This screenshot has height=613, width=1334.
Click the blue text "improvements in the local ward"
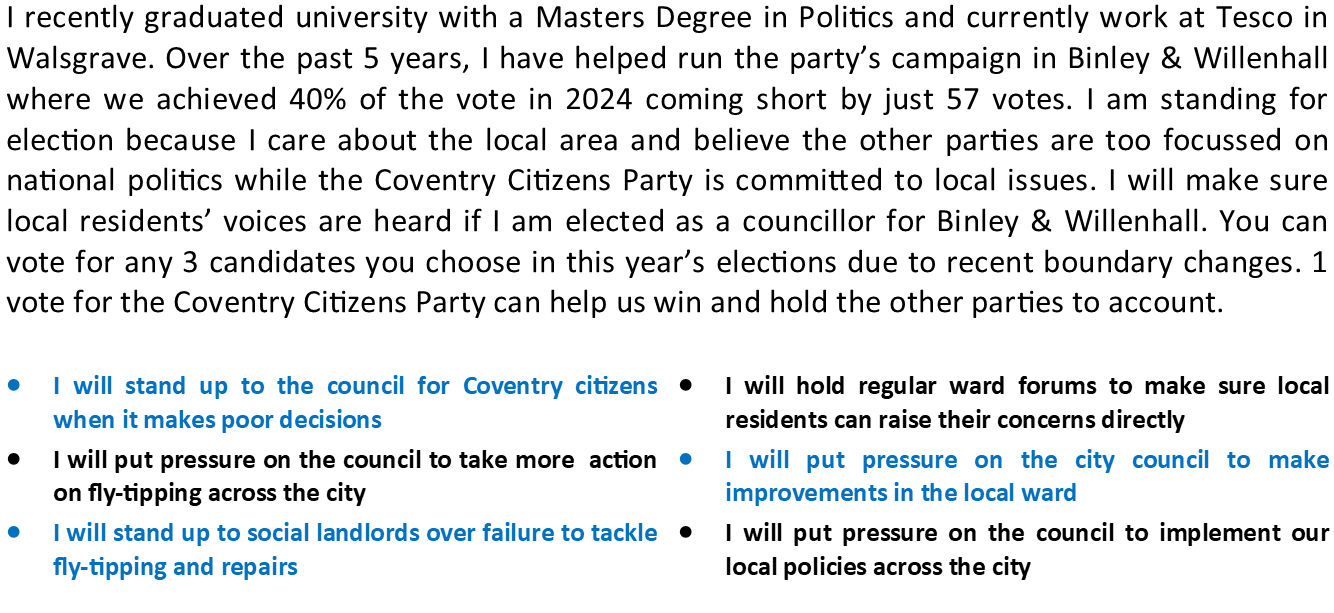(x=900, y=493)
